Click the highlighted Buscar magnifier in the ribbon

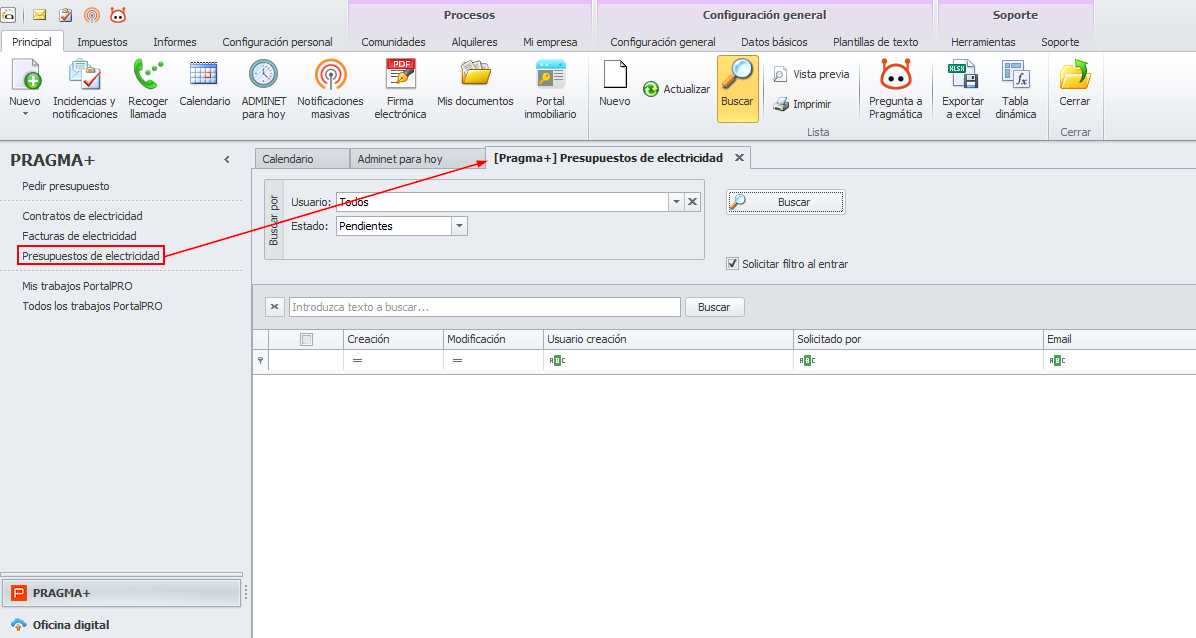coord(738,89)
